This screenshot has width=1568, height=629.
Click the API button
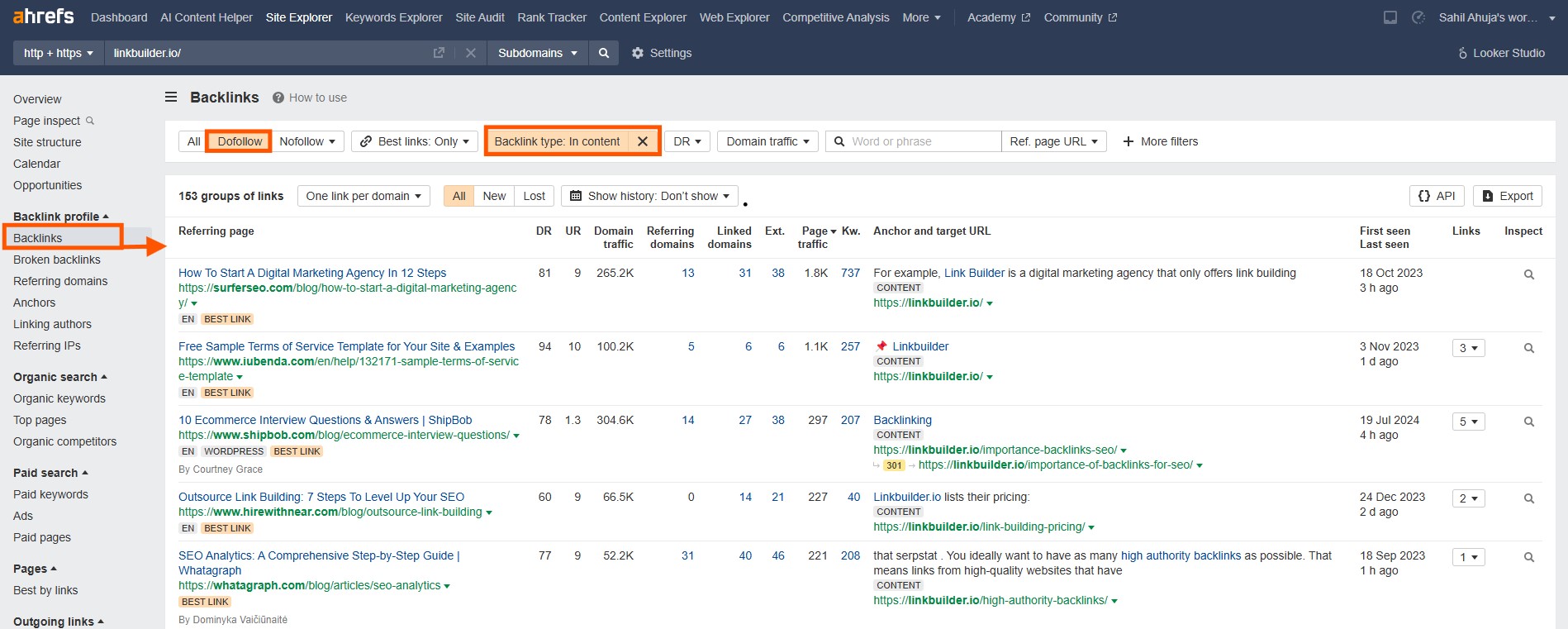click(1437, 196)
